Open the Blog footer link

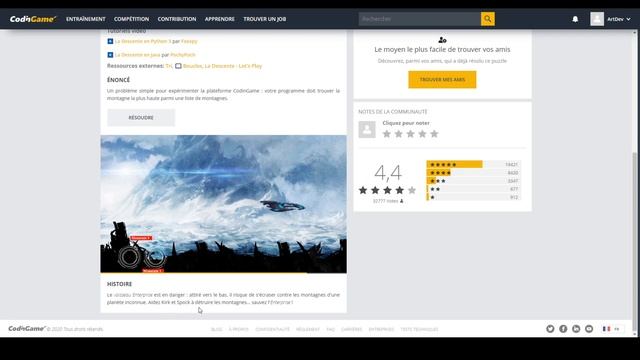click(217, 329)
